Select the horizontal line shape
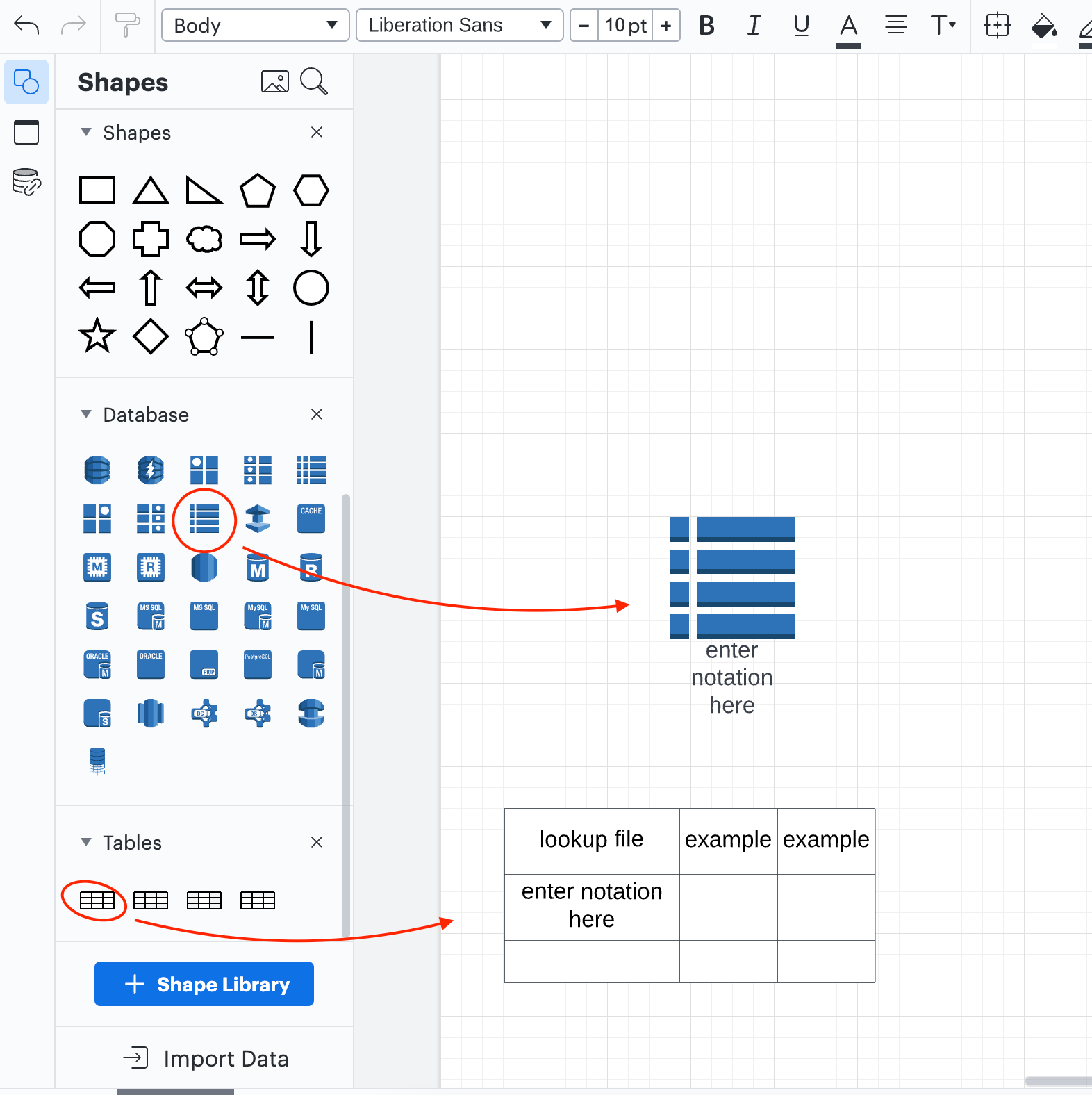Viewport: 1092px width, 1095px height. pyautogui.click(x=258, y=338)
